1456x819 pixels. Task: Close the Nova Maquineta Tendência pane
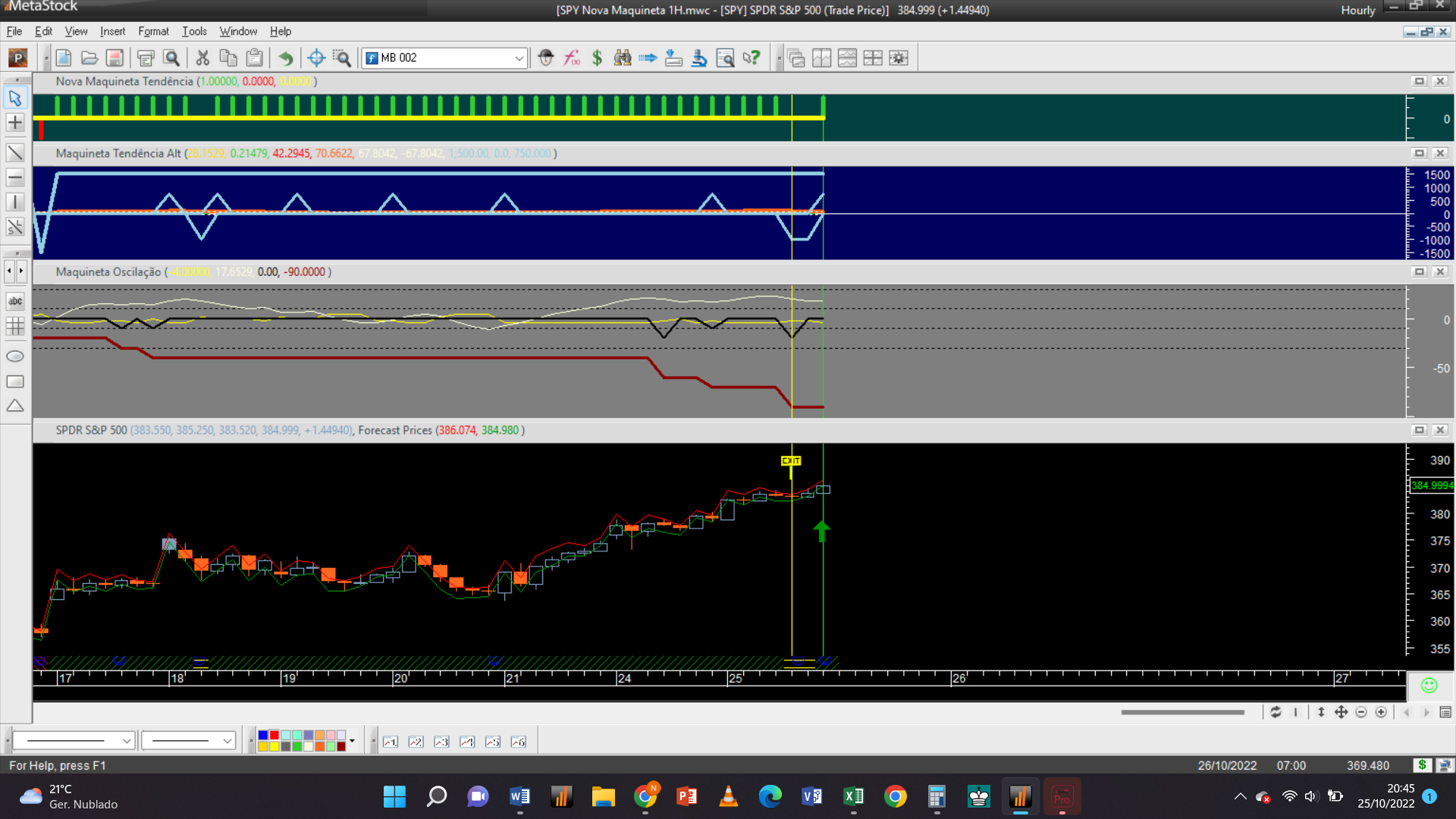pos(1440,81)
